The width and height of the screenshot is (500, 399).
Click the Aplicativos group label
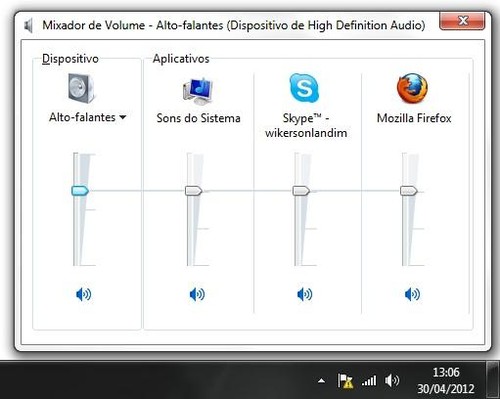(x=181, y=59)
